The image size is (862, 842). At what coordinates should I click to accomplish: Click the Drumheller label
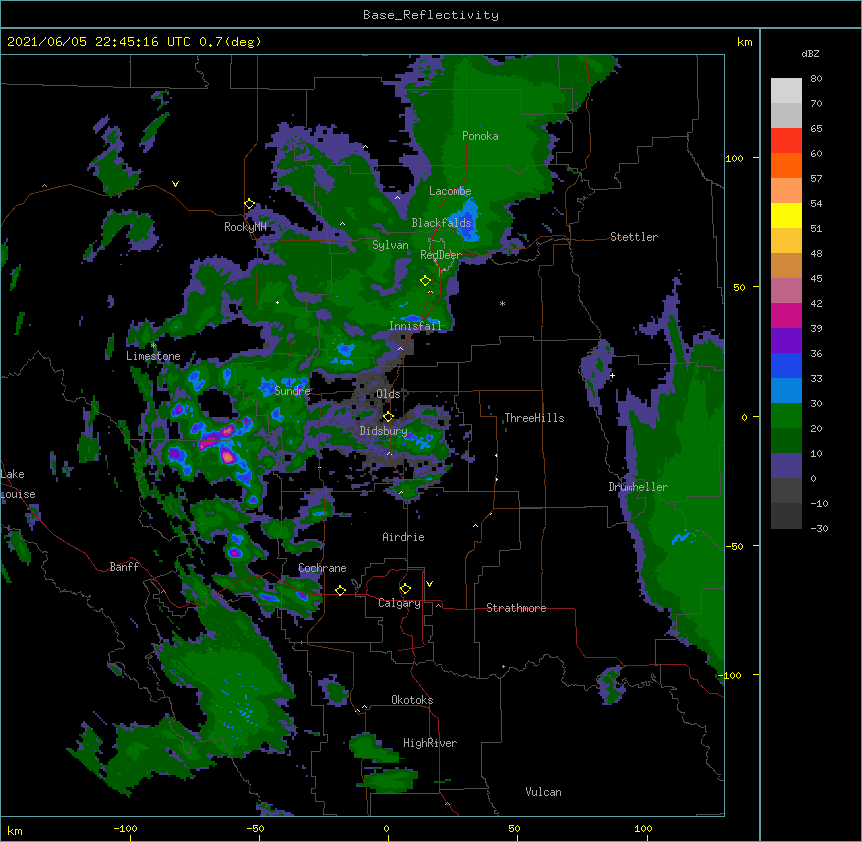(x=638, y=487)
